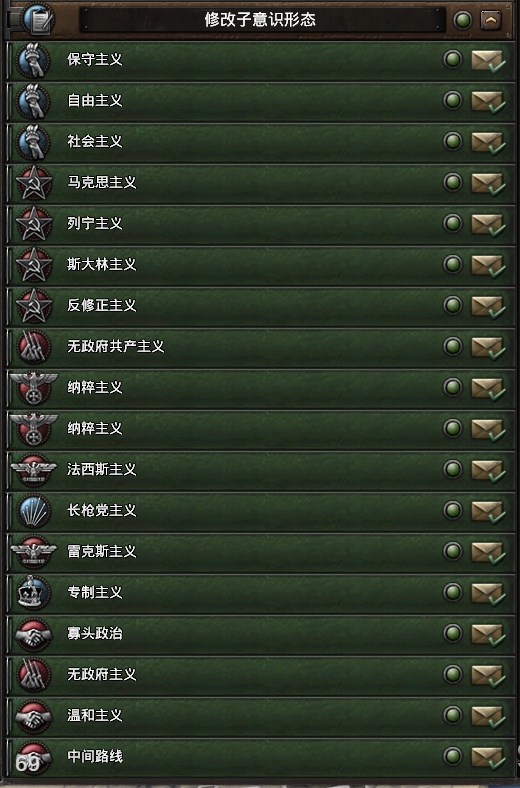Viewport: 520px width, 788px height.
Task: Click the rifles icon beside 无政府共产主义
Action: [34, 347]
